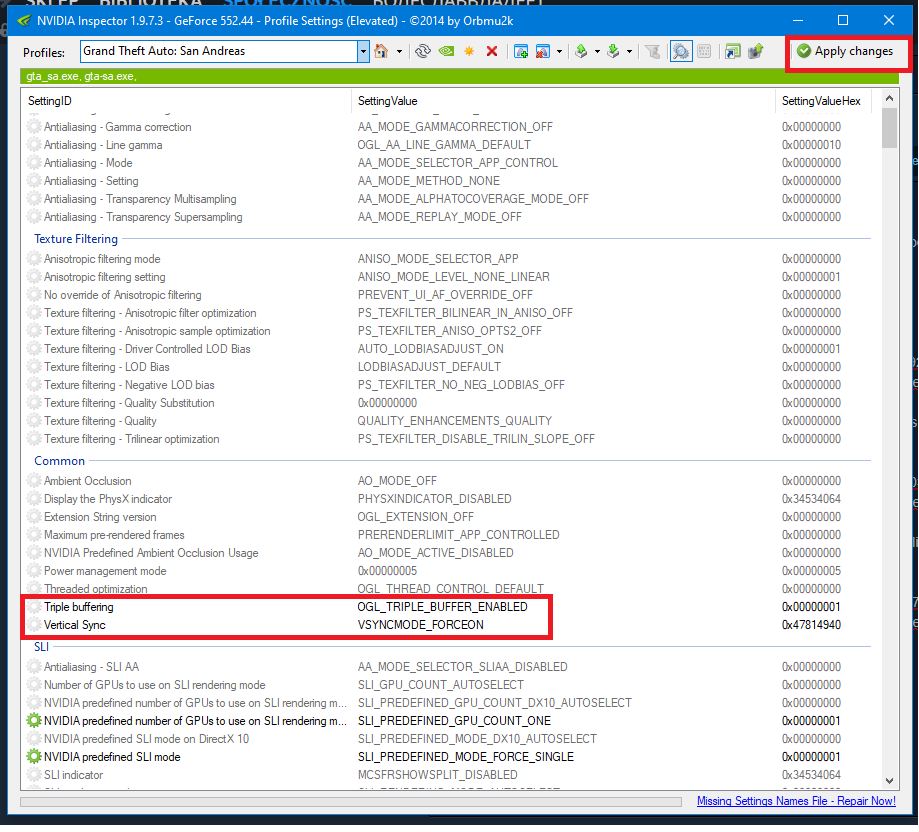Click green gear next to NVIDIA predefined SLI mode
The height and width of the screenshot is (832, 919).
point(34,756)
